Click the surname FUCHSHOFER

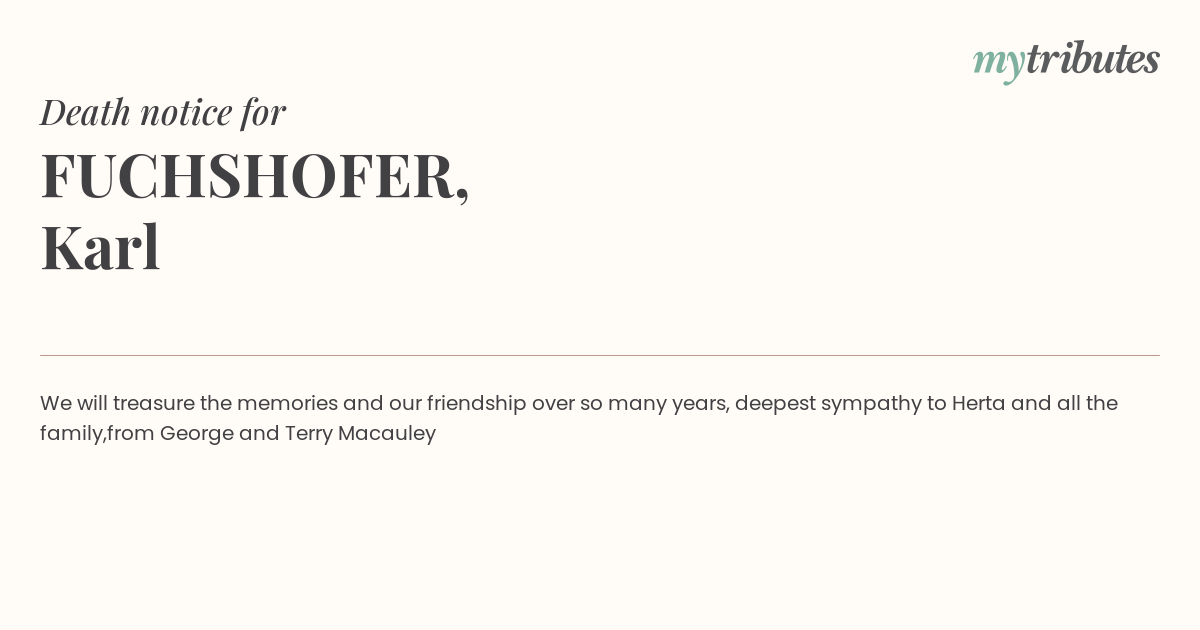click(x=246, y=176)
